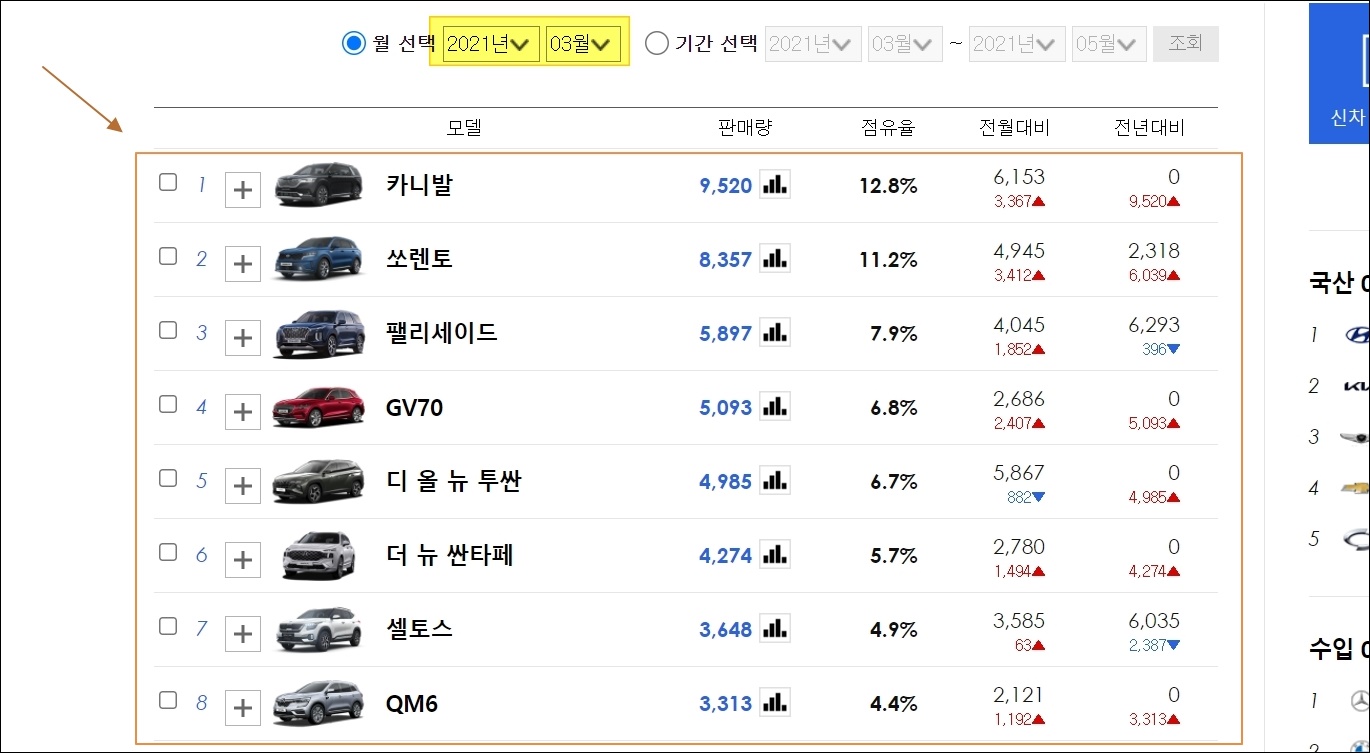Open the period start year dropdown
The width and height of the screenshot is (1370, 753).
813,44
